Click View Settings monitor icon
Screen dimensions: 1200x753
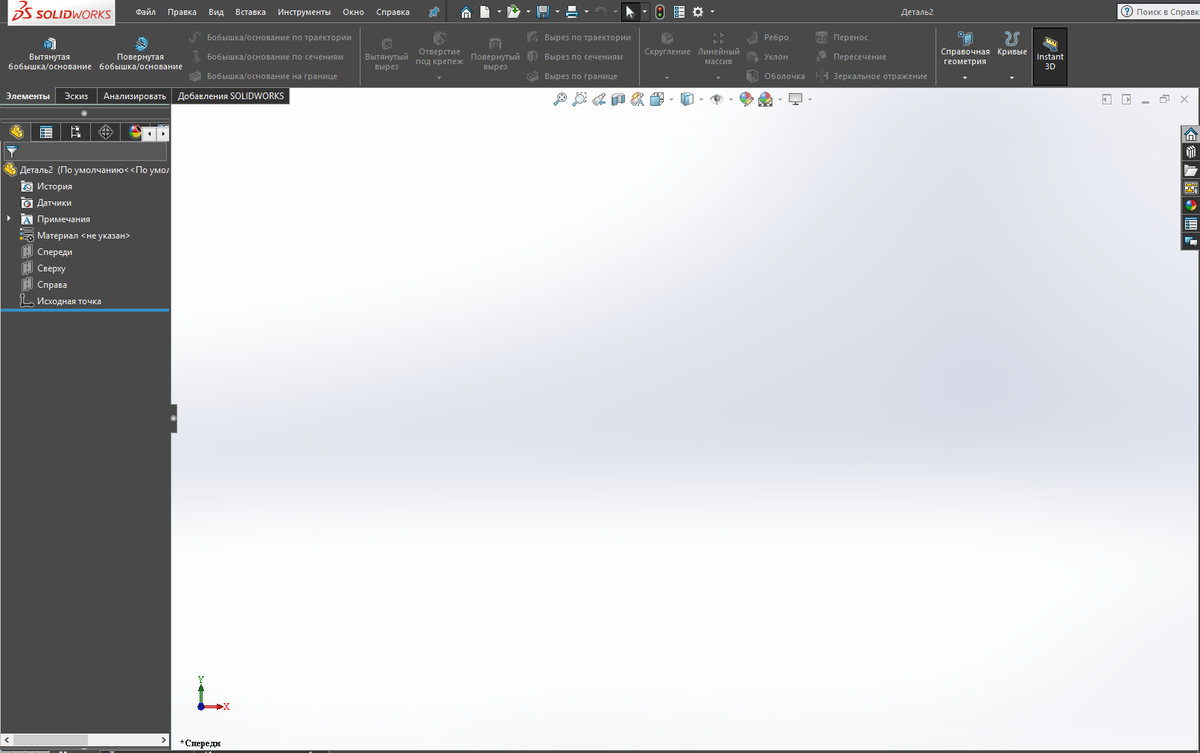pyautogui.click(x=796, y=99)
